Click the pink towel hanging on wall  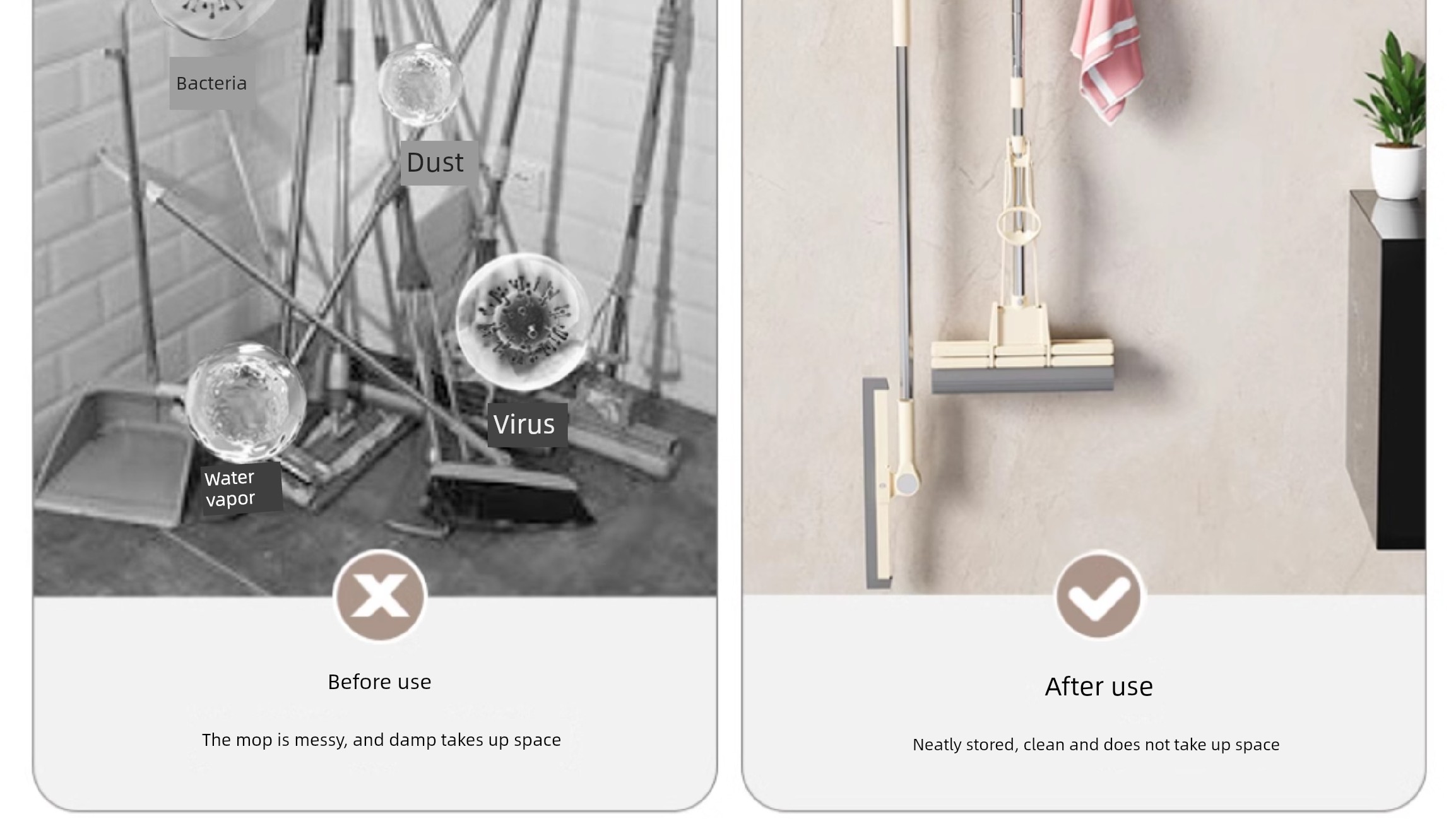1108,60
